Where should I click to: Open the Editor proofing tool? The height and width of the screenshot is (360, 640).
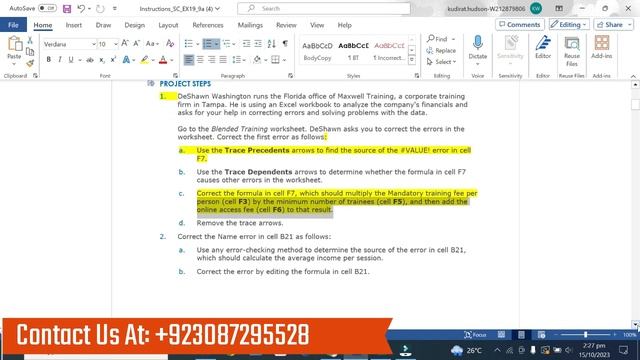click(543, 47)
